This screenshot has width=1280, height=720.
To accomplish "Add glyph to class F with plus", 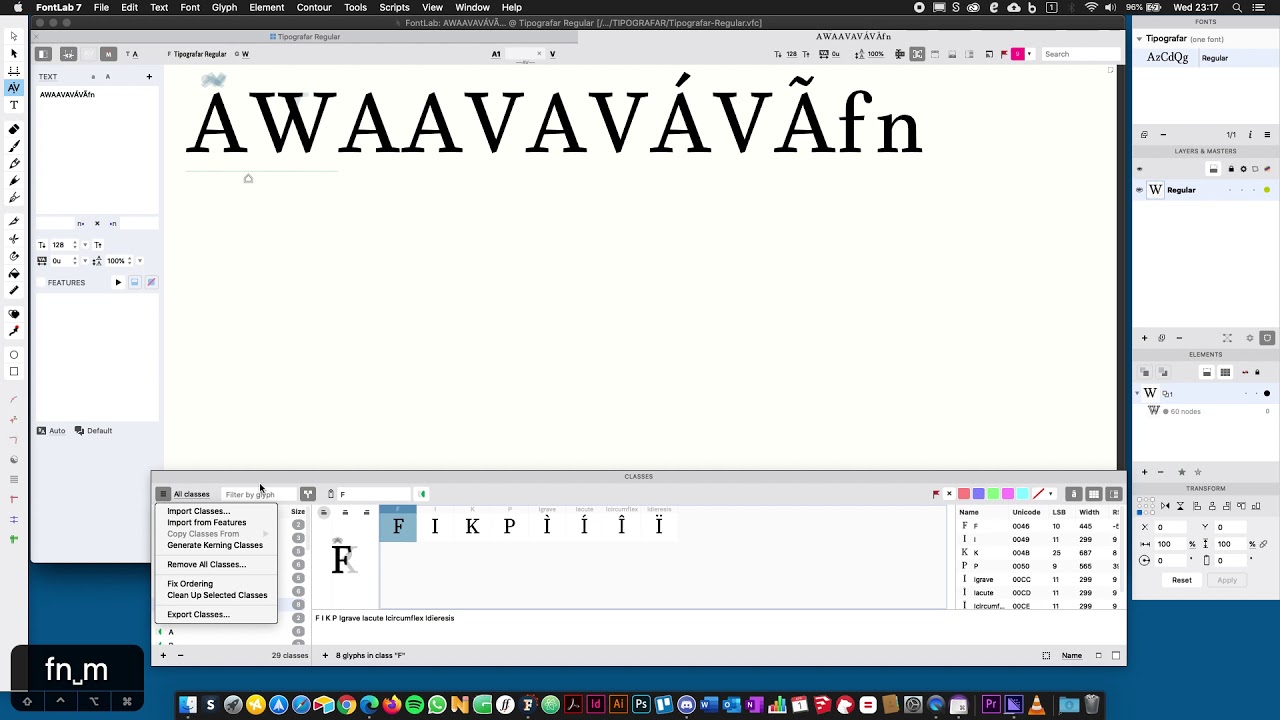I will (x=325, y=655).
